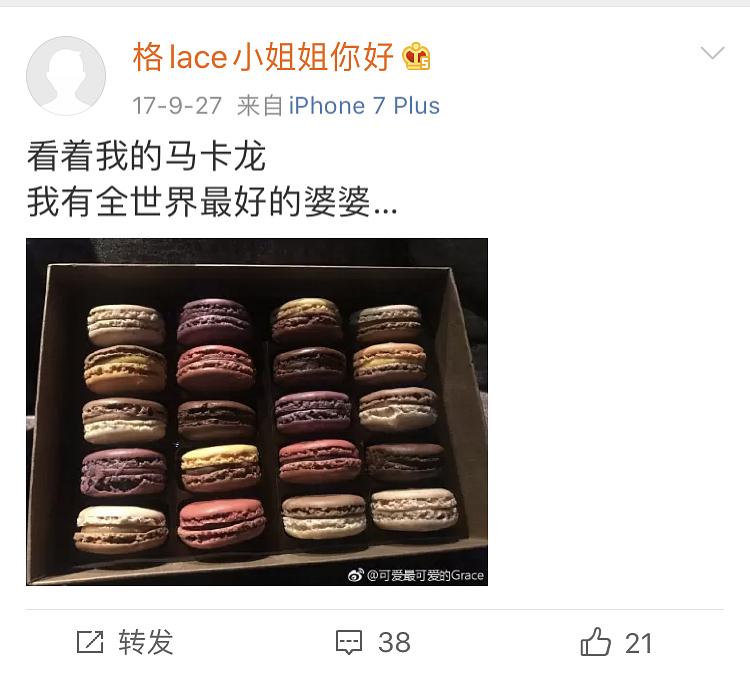Click the like count 21
Screen dimensions: 750x674
coord(639,643)
